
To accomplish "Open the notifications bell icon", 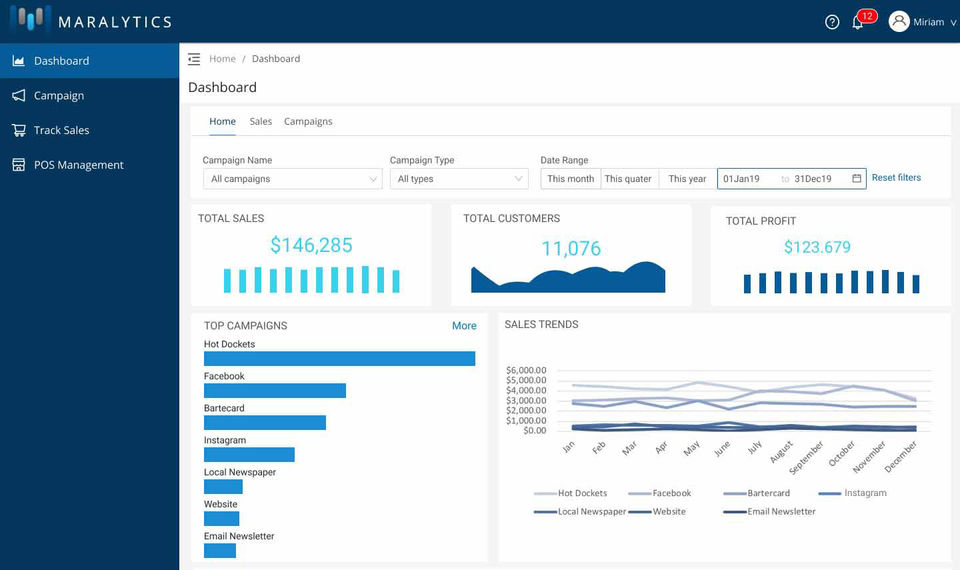I will 857,22.
